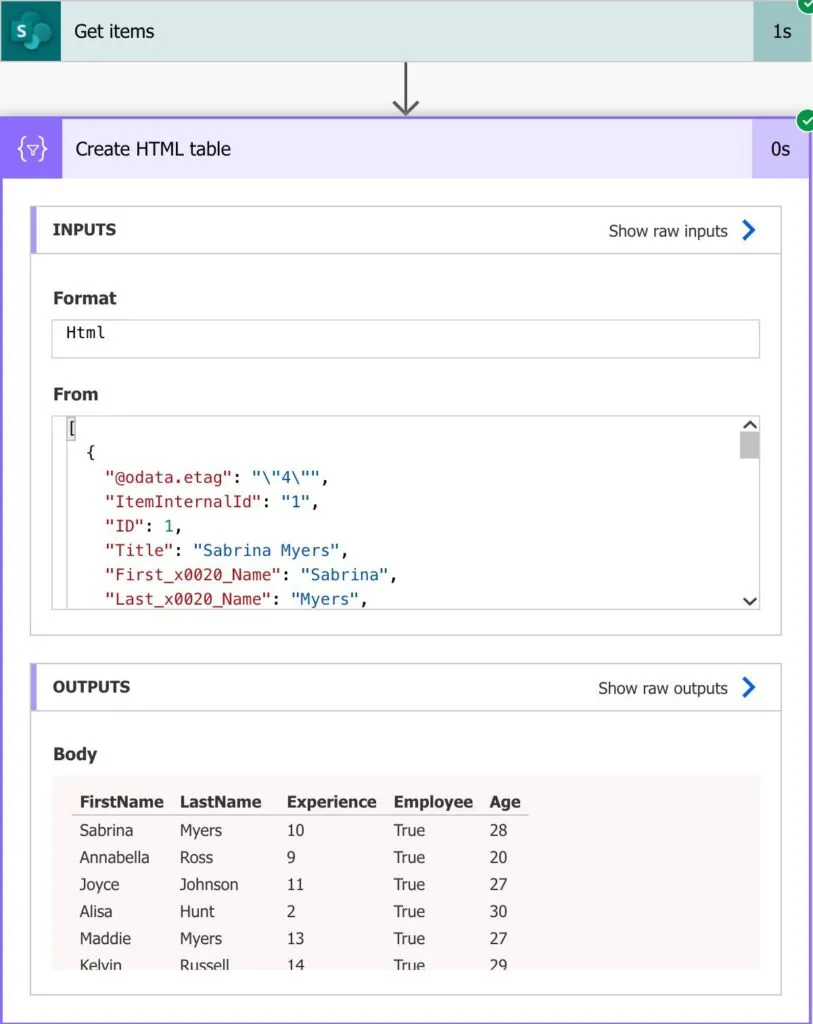
Task: Open the Show raw inputs link
Action: point(667,231)
